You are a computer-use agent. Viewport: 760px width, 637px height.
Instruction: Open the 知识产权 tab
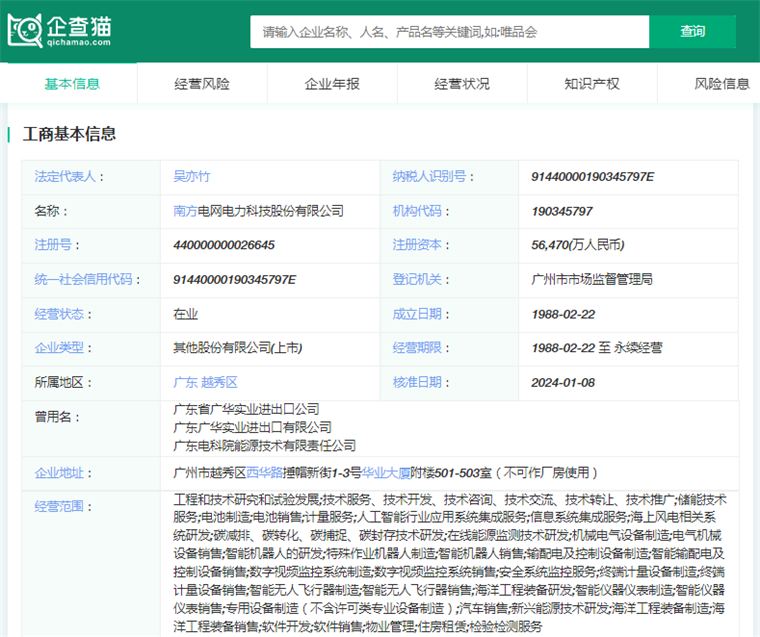point(592,84)
